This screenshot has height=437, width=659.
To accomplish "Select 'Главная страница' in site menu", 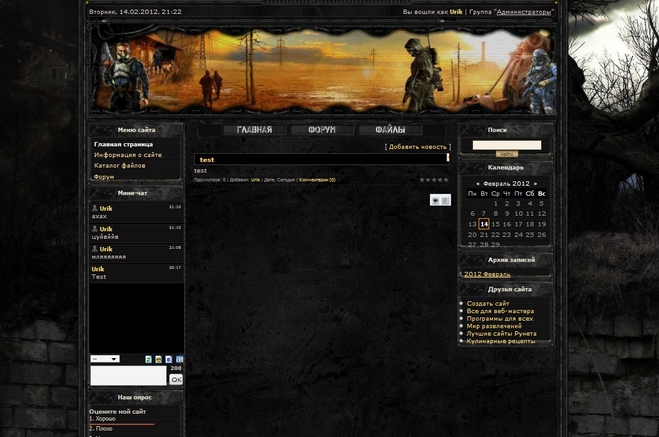I will pyautogui.click(x=123, y=144).
